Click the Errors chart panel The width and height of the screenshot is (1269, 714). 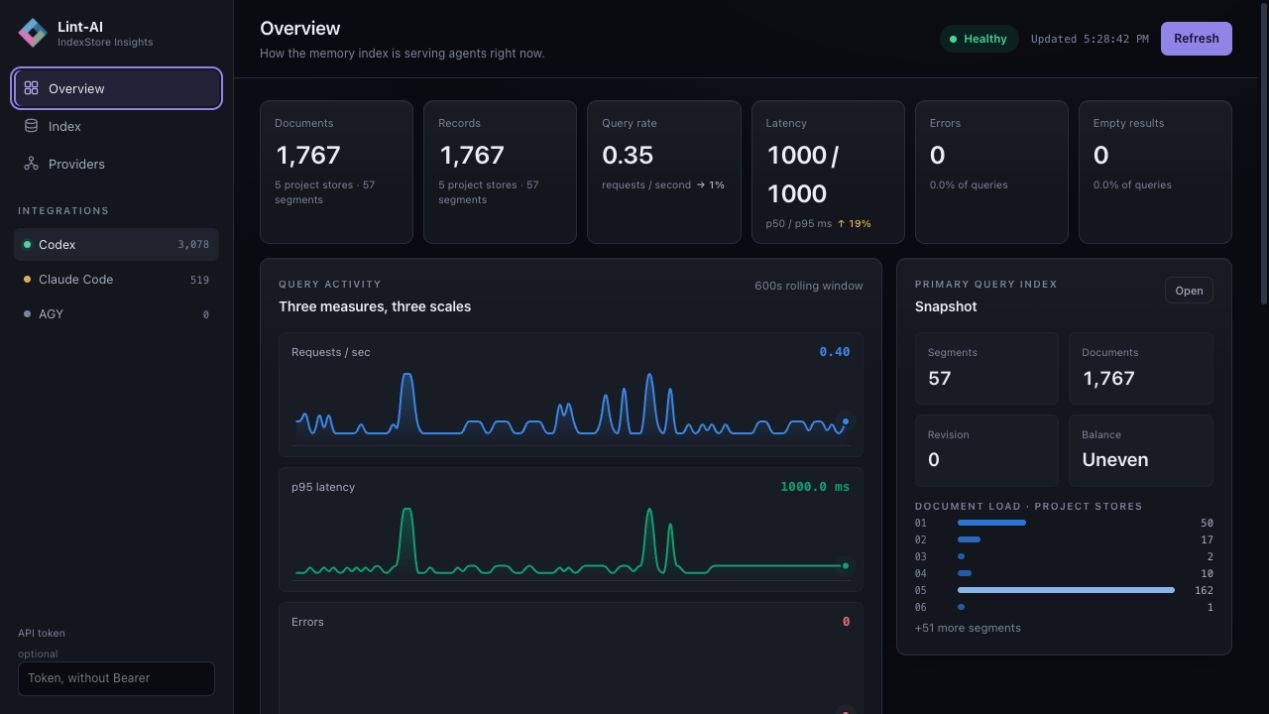pos(571,658)
